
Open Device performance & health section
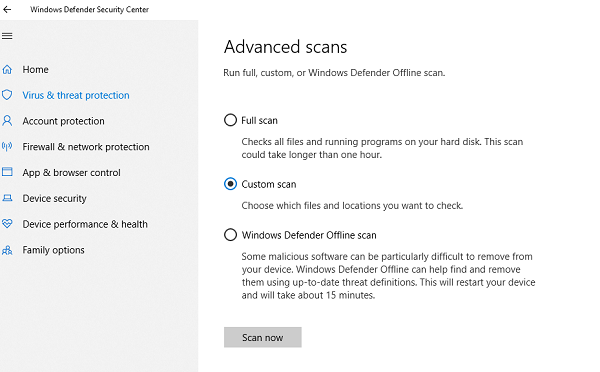click(85, 224)
